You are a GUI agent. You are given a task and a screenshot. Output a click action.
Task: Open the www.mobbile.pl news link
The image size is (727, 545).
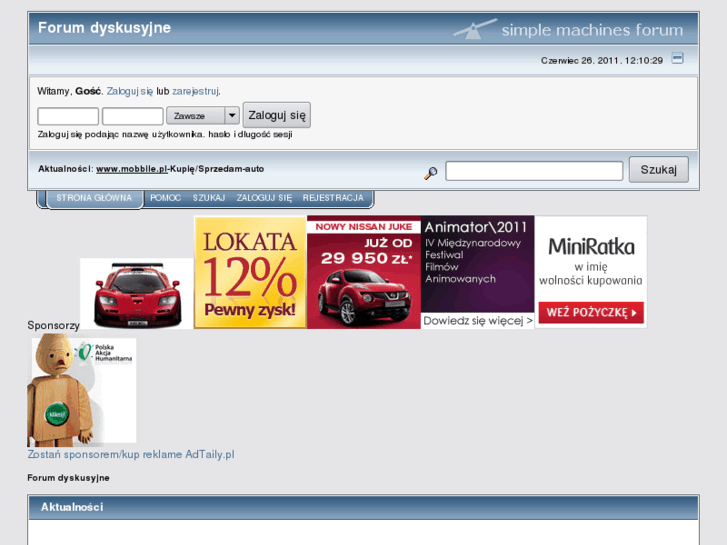[132, 169]
